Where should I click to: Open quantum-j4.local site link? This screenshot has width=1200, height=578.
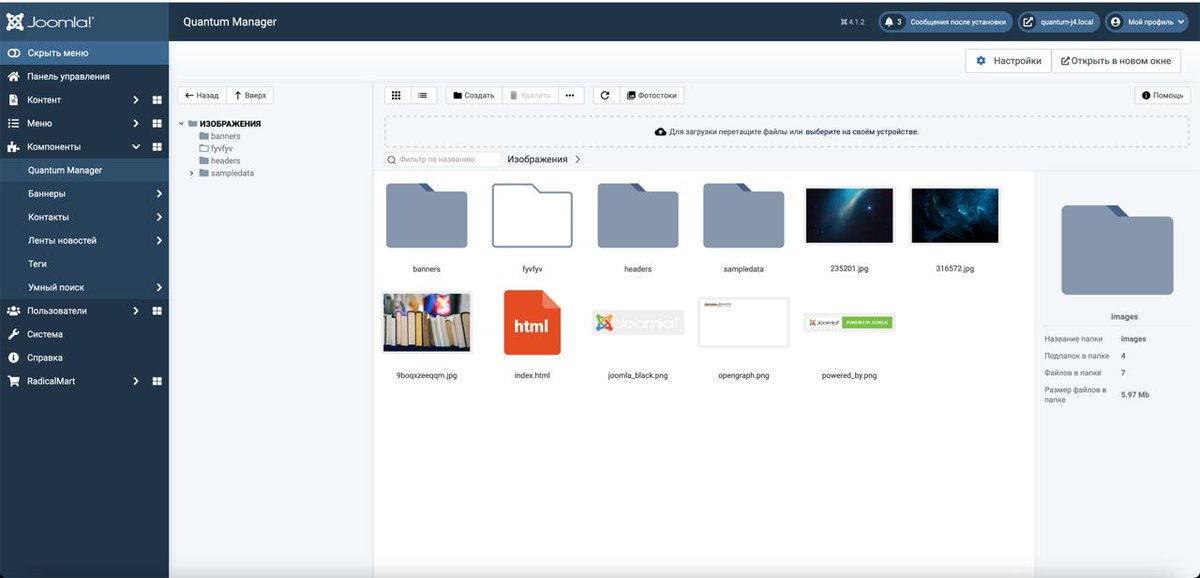click(1058, 21)
